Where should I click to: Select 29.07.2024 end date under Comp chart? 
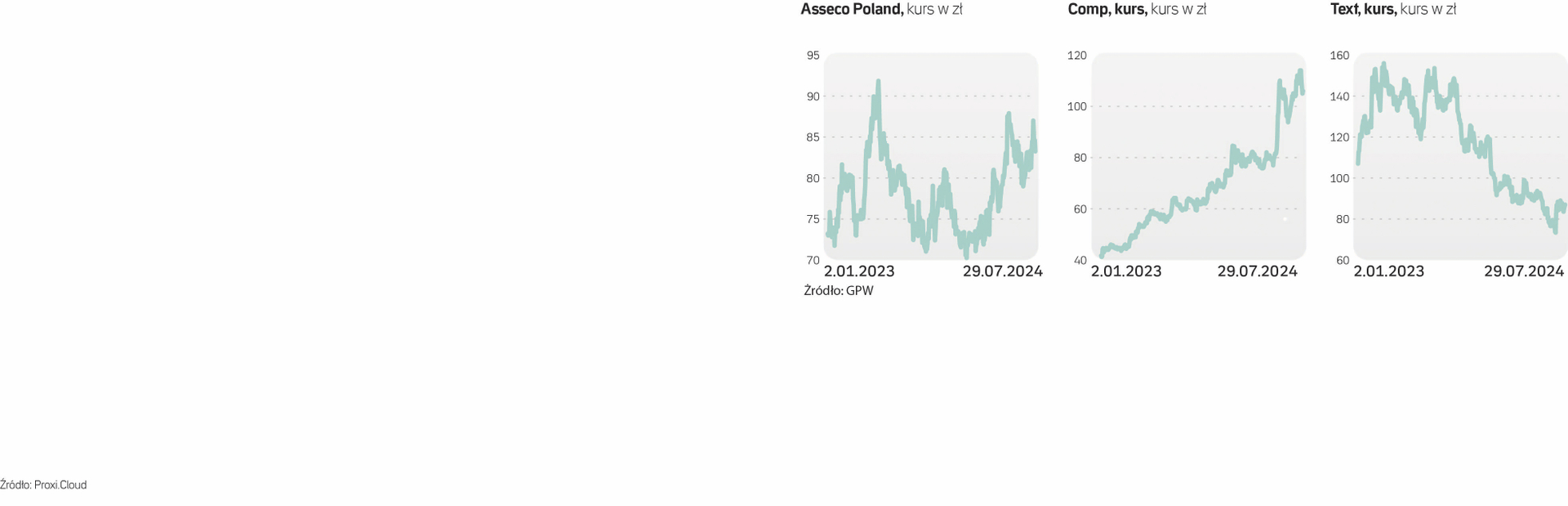[1257, 271]
